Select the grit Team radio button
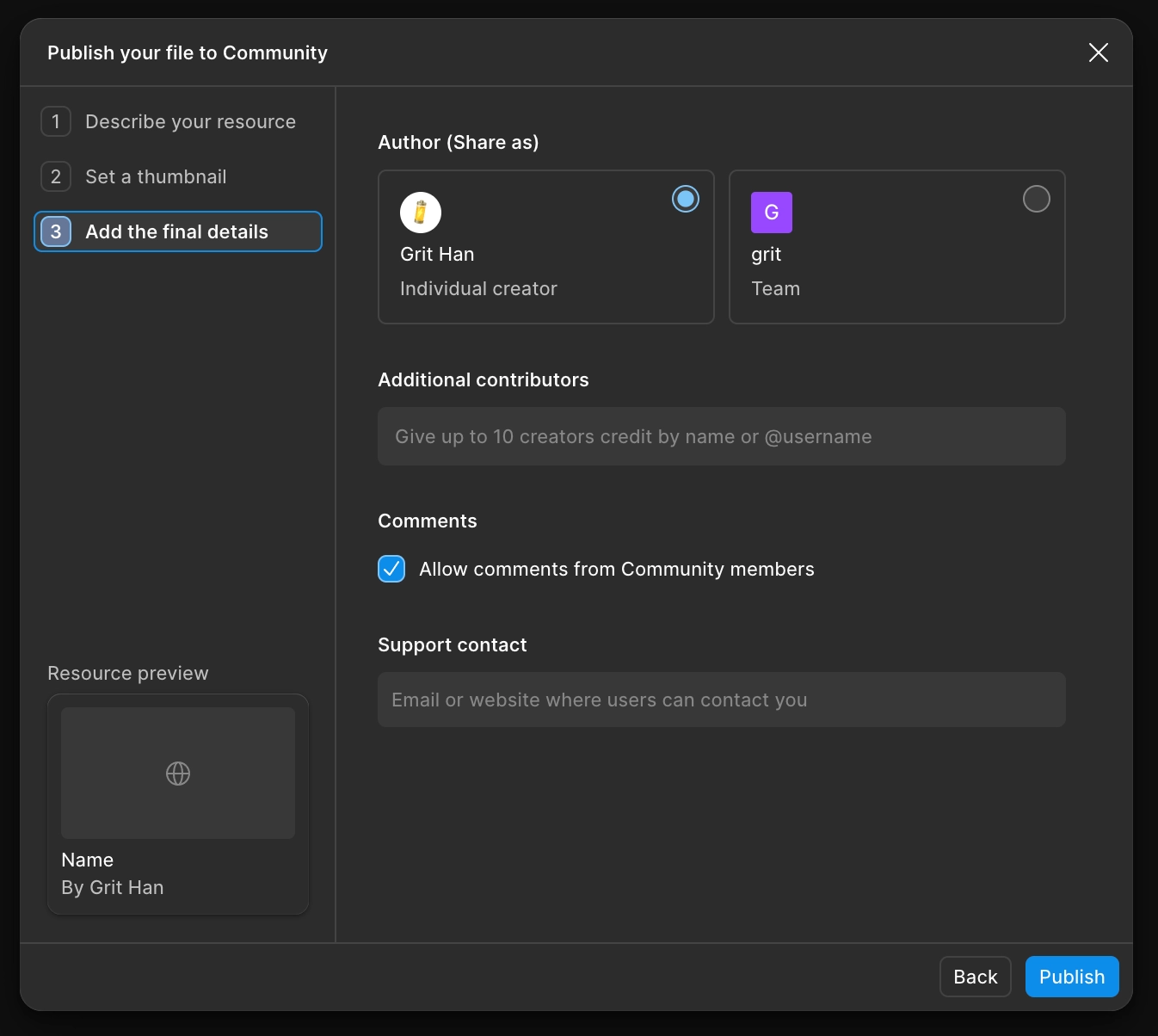1158x1036 pixels. click(x=1036, y=199)
